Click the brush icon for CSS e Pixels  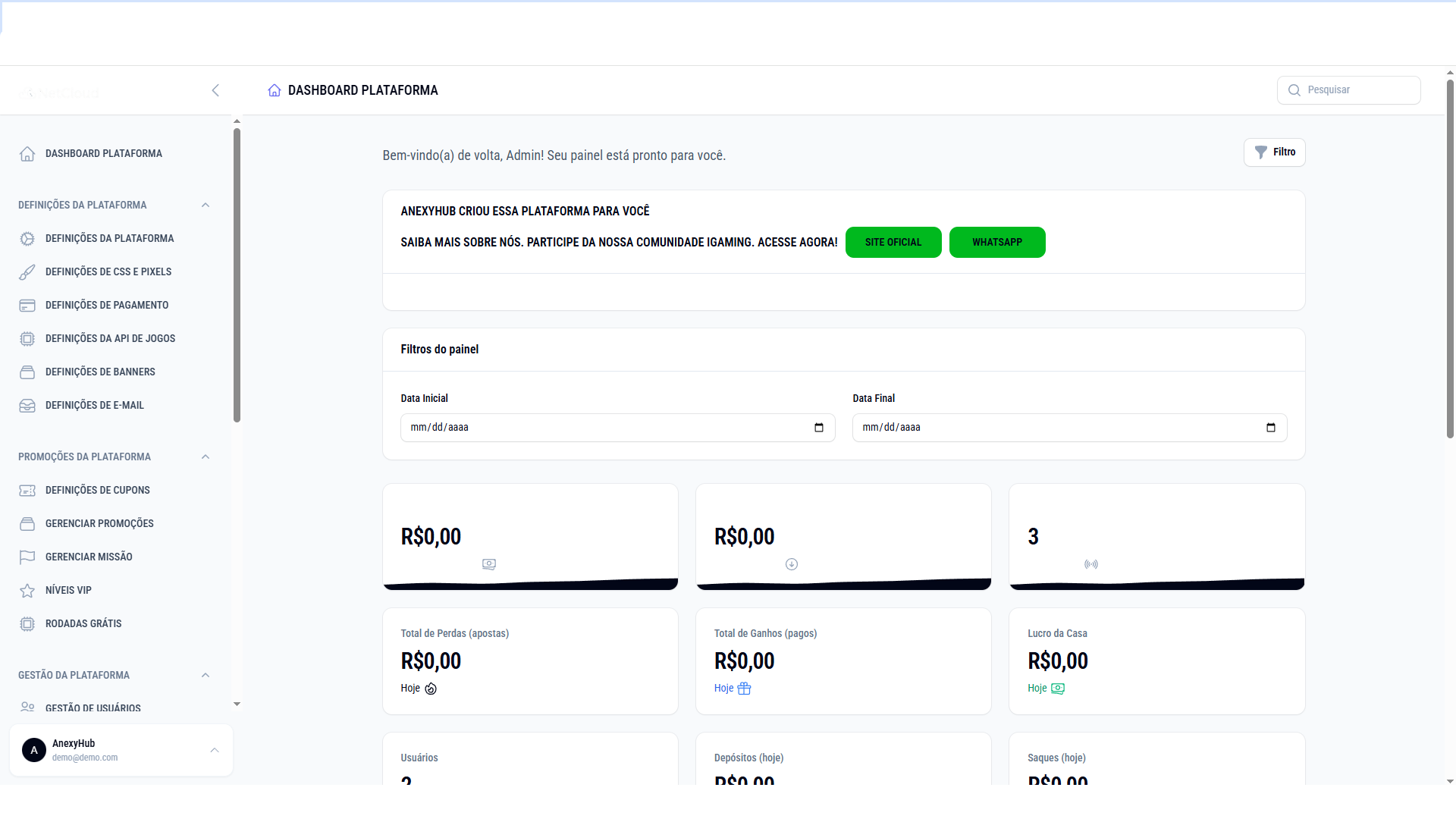[27, 272]
